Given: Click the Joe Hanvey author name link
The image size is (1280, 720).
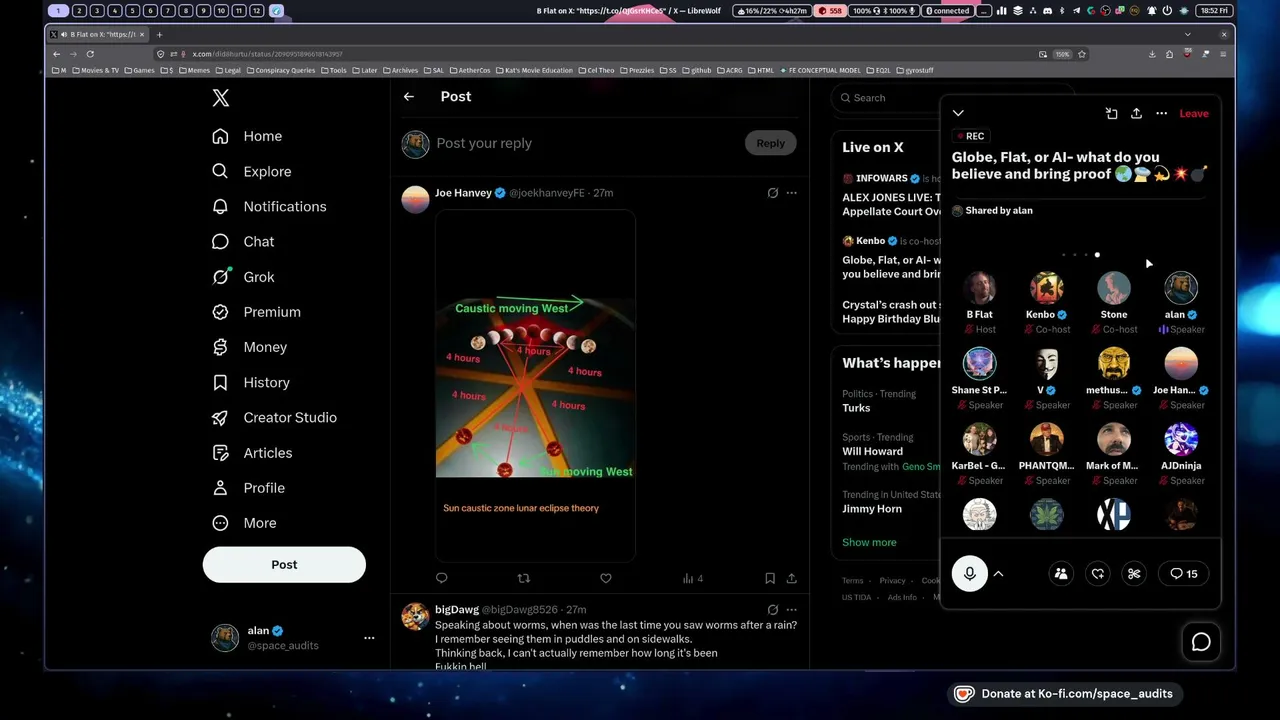Looking at the screenshot, I should click(463, 193).
